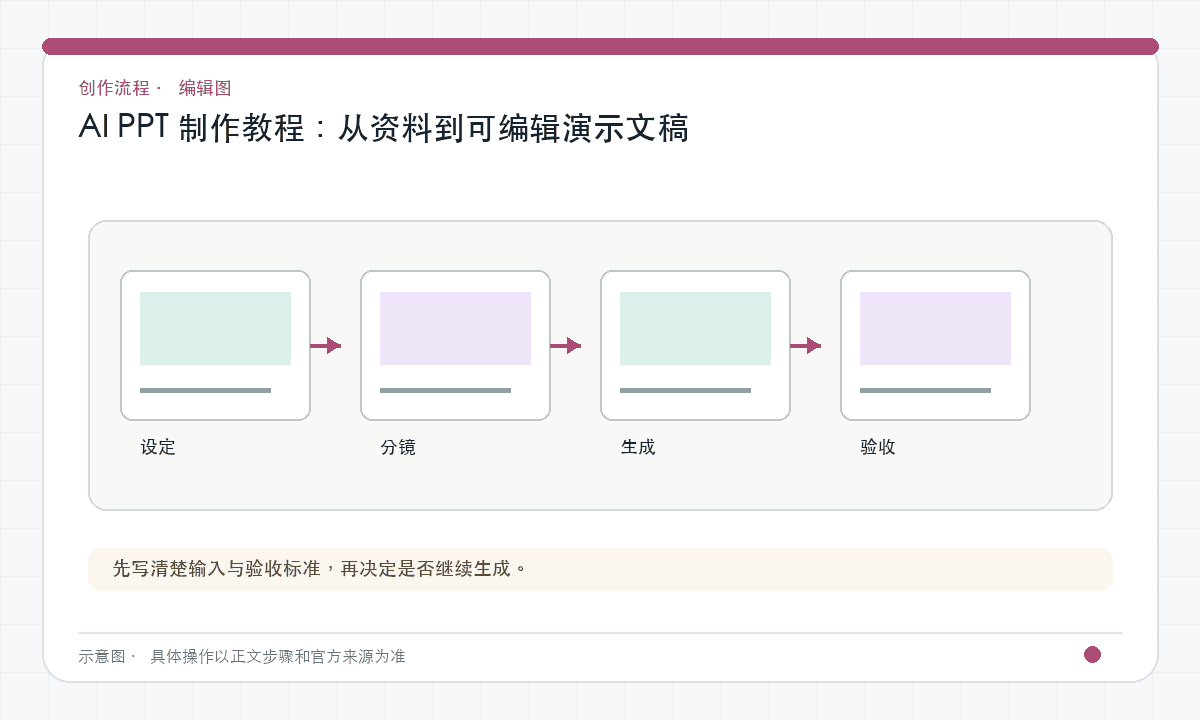Image resolution: width=1200 pixels, height=720 pixels.
Task: Click the 设定 label text
Action: [158, 447]
